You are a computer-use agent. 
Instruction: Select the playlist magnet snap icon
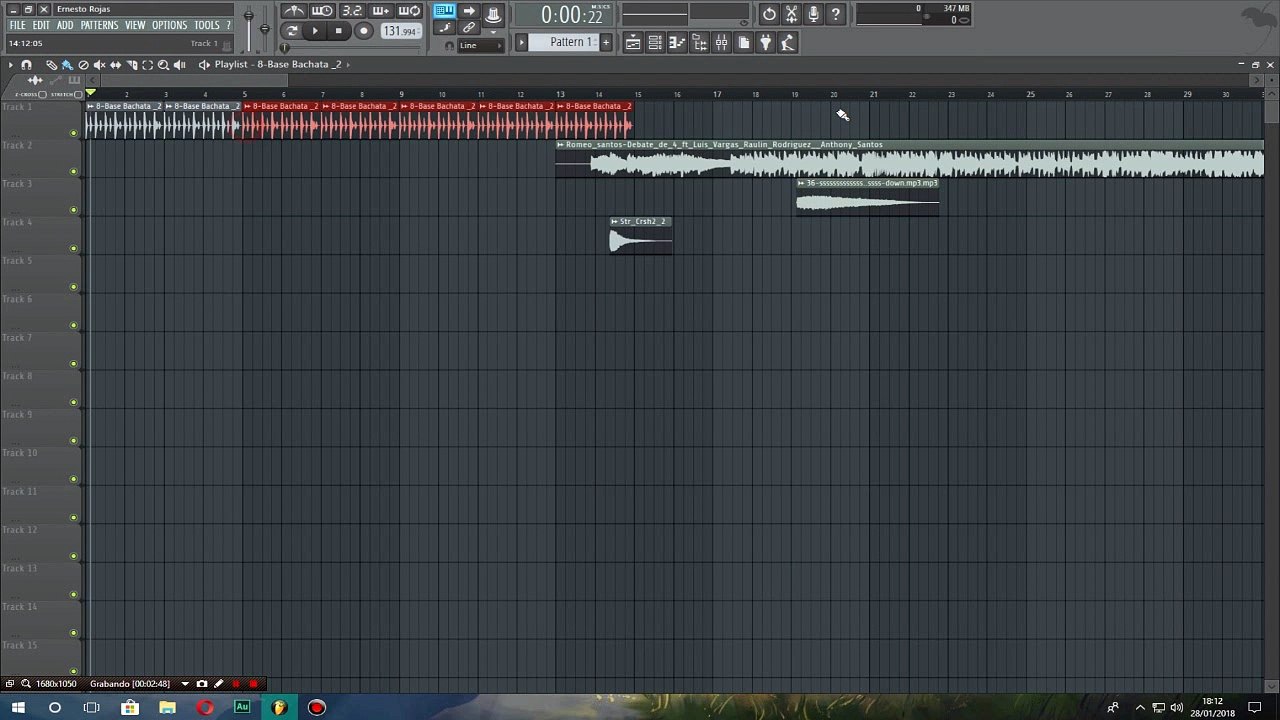pos(27,64)
